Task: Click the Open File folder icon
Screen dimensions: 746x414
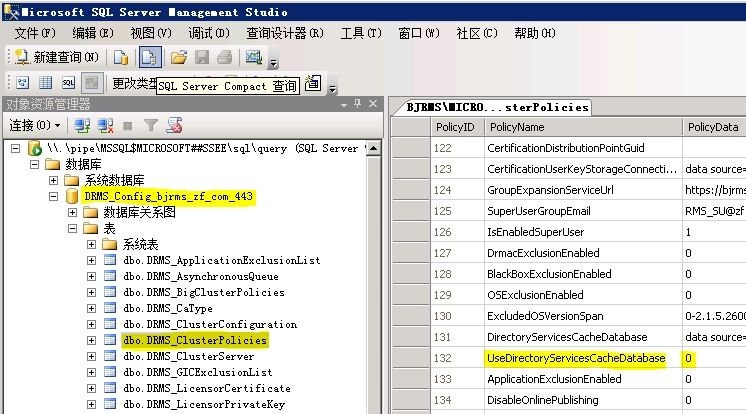Action: tap(178, 58)
